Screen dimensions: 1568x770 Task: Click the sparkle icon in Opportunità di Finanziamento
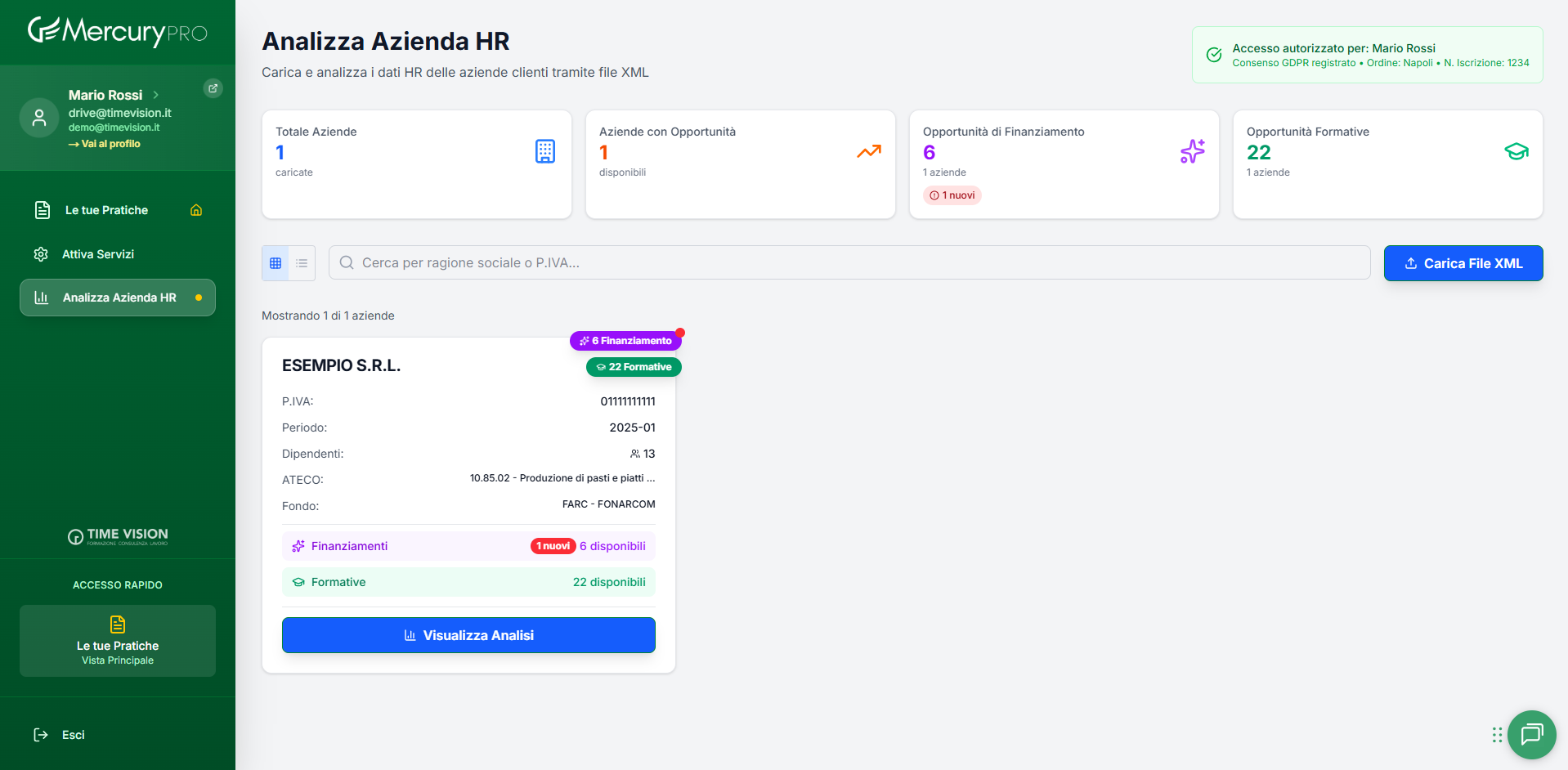(x=1192, y=151)
